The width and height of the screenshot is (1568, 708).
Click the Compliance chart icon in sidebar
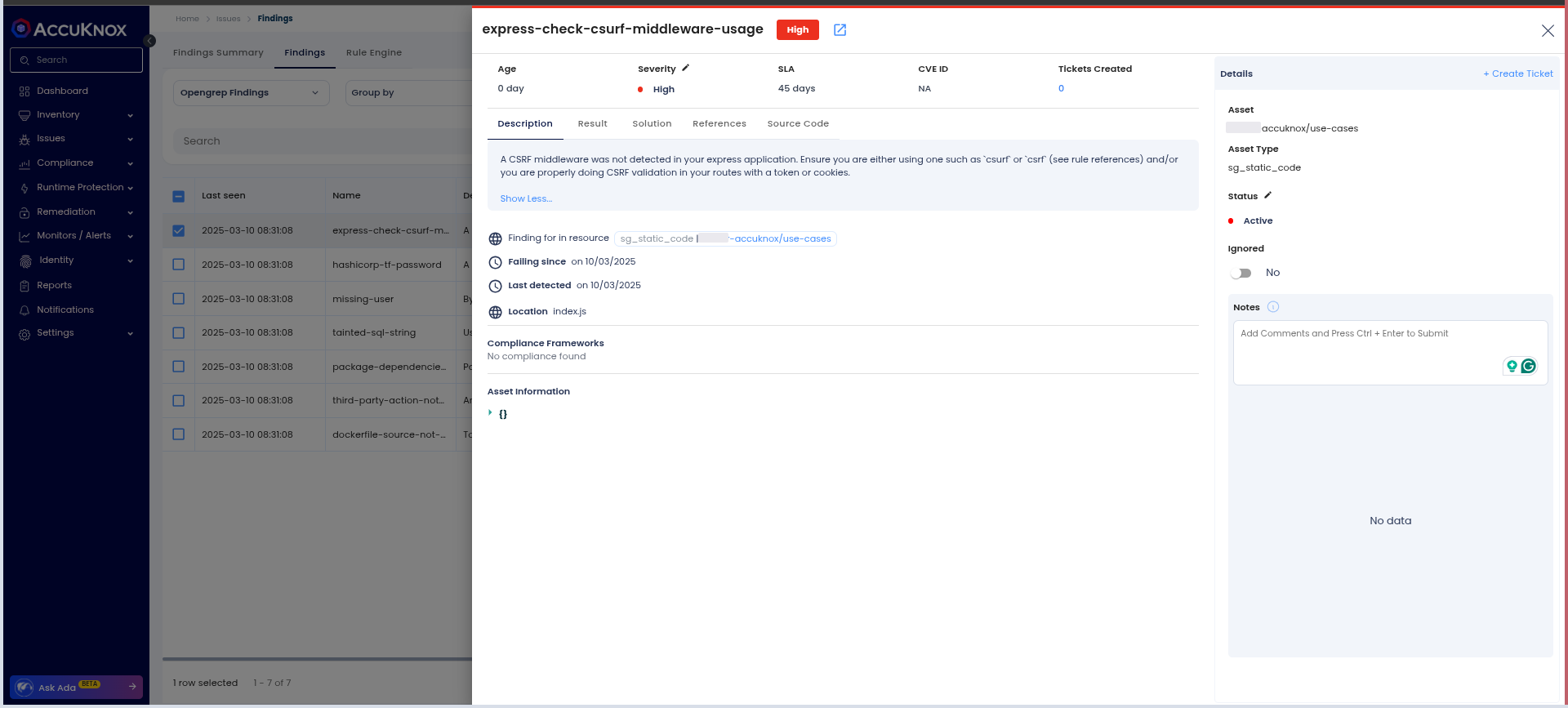(x=24, y=164)
